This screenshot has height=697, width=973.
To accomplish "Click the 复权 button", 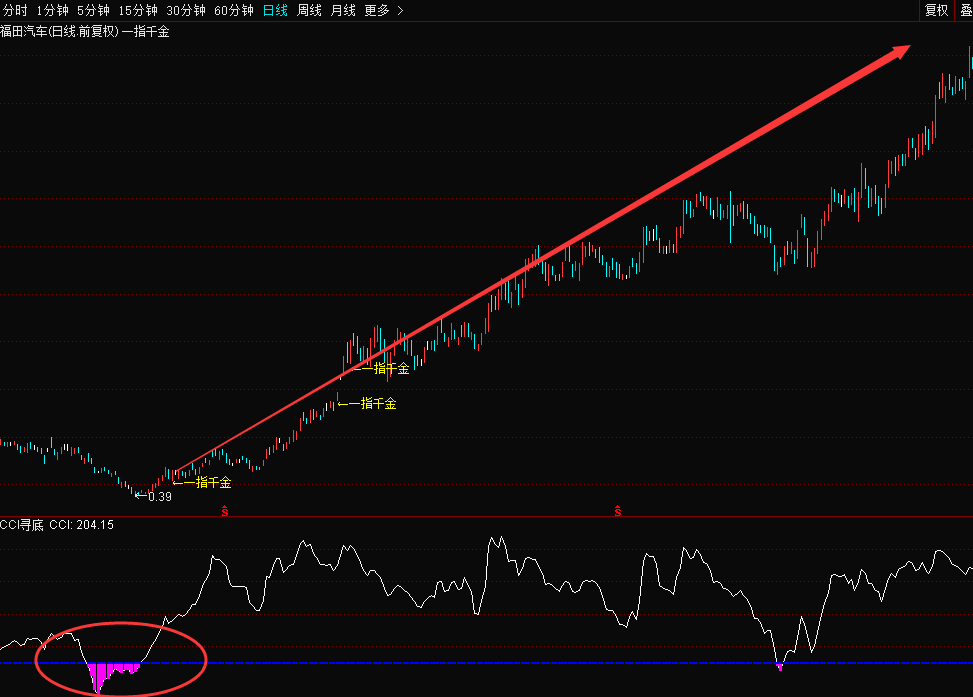I will (x=936, y=11).
